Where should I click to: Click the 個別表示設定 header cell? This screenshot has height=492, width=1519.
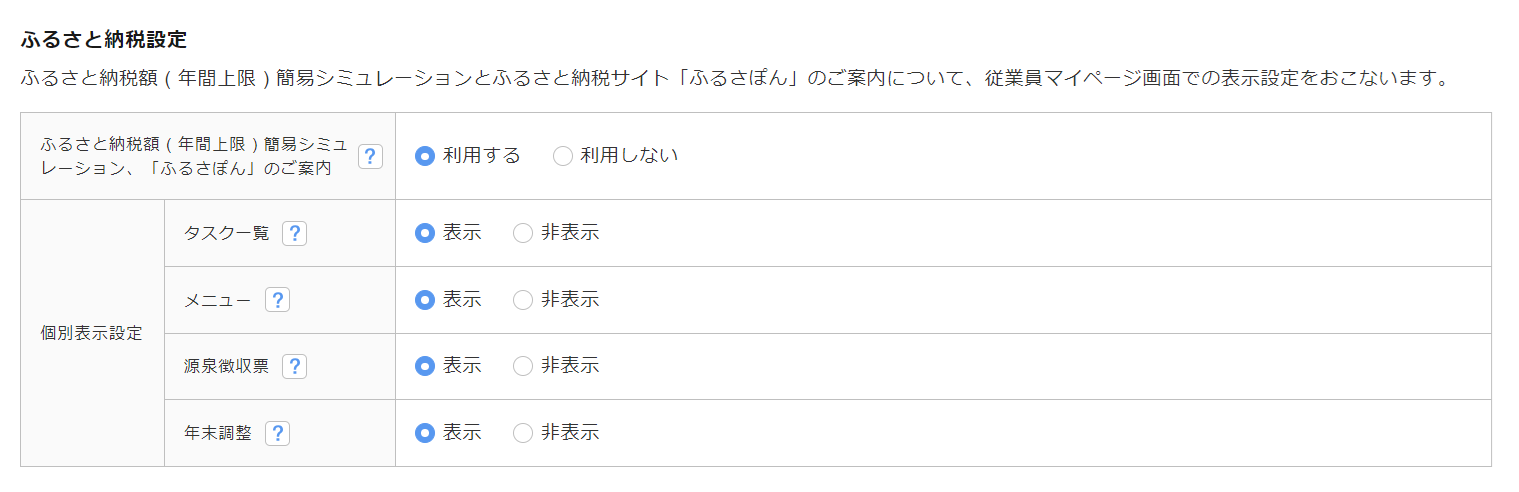pyautogui.click(x=91, y=333)
